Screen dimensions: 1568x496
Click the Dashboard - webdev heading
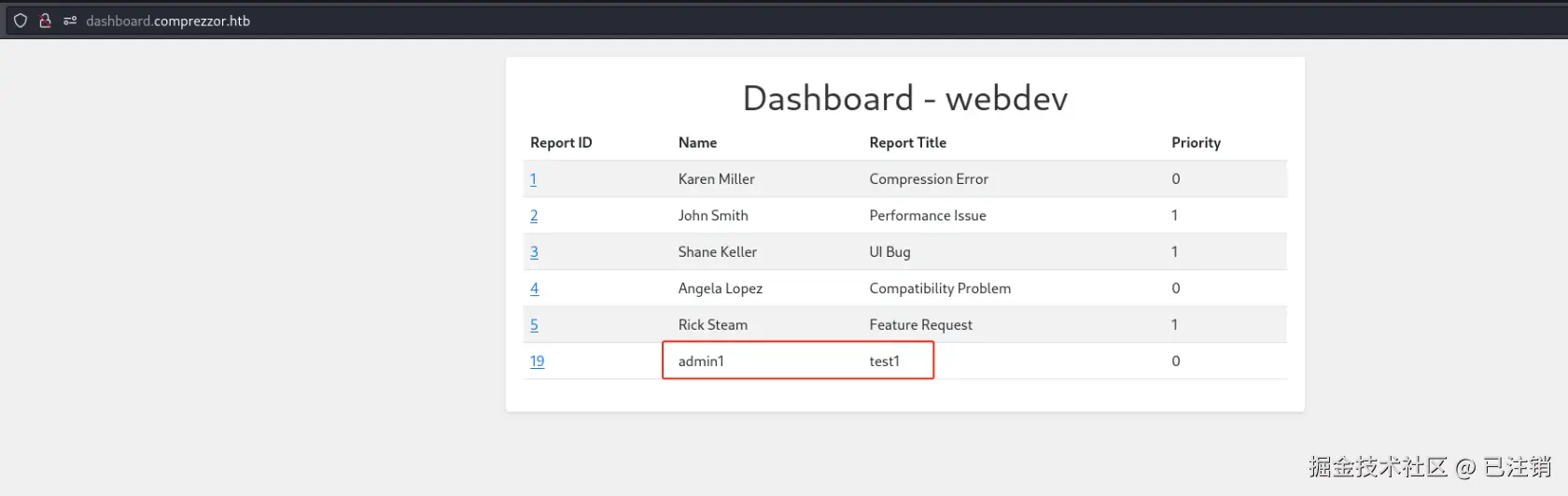(x=904, y=98)
